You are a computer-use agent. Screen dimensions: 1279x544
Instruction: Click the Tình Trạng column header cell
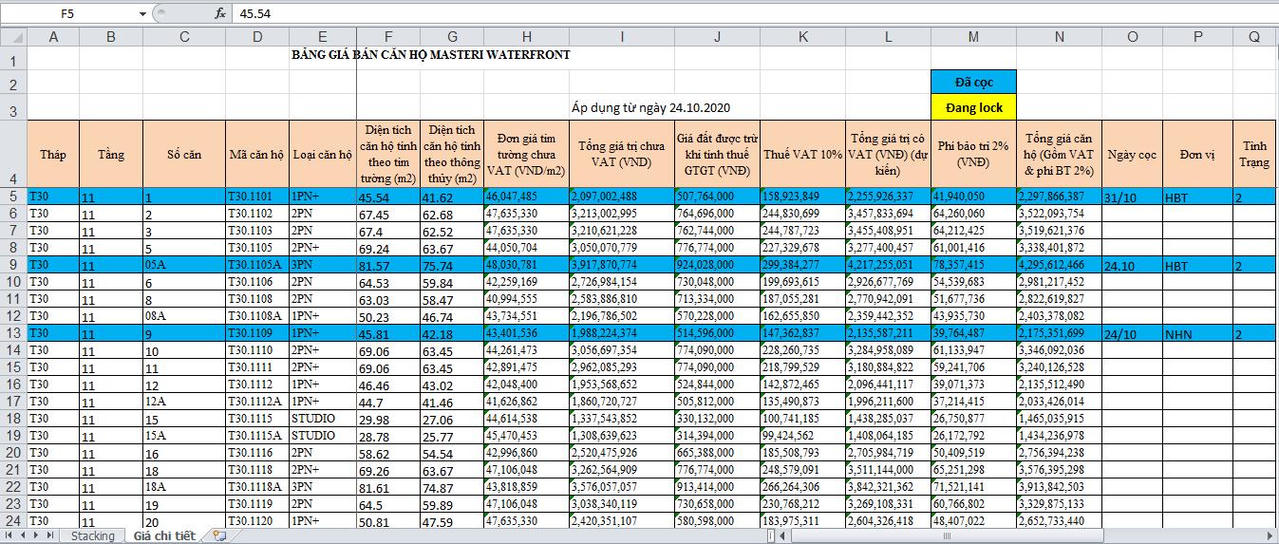pyautogui.click(x=1254, y=155)
